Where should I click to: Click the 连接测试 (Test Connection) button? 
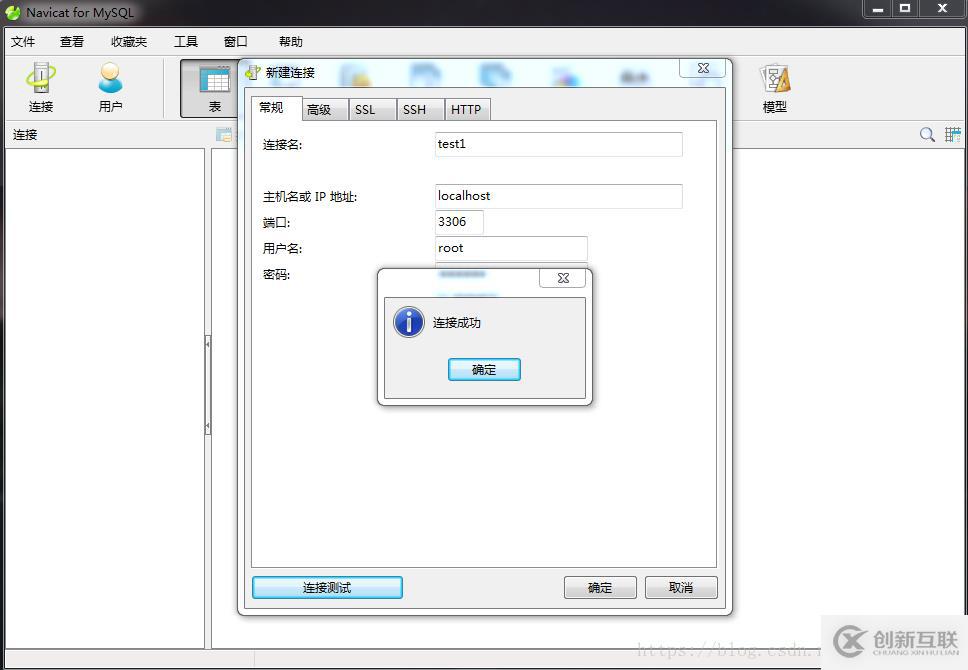coord(327,587)
